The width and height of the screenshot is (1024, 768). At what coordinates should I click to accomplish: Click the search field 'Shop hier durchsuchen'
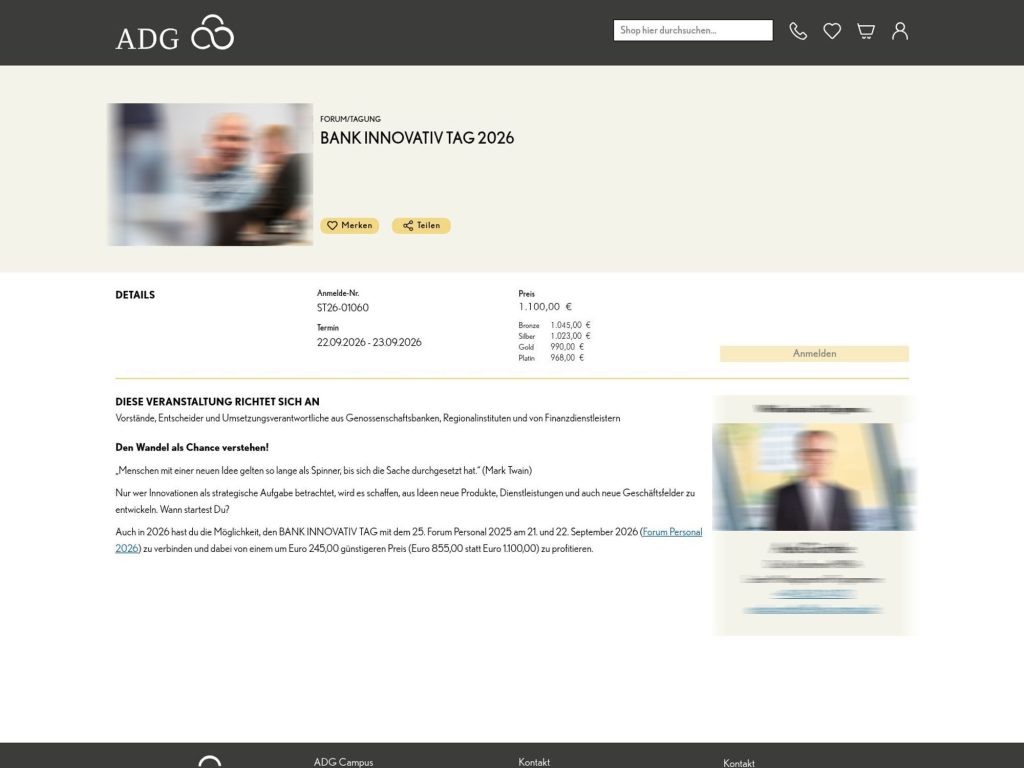pos(692,30)
